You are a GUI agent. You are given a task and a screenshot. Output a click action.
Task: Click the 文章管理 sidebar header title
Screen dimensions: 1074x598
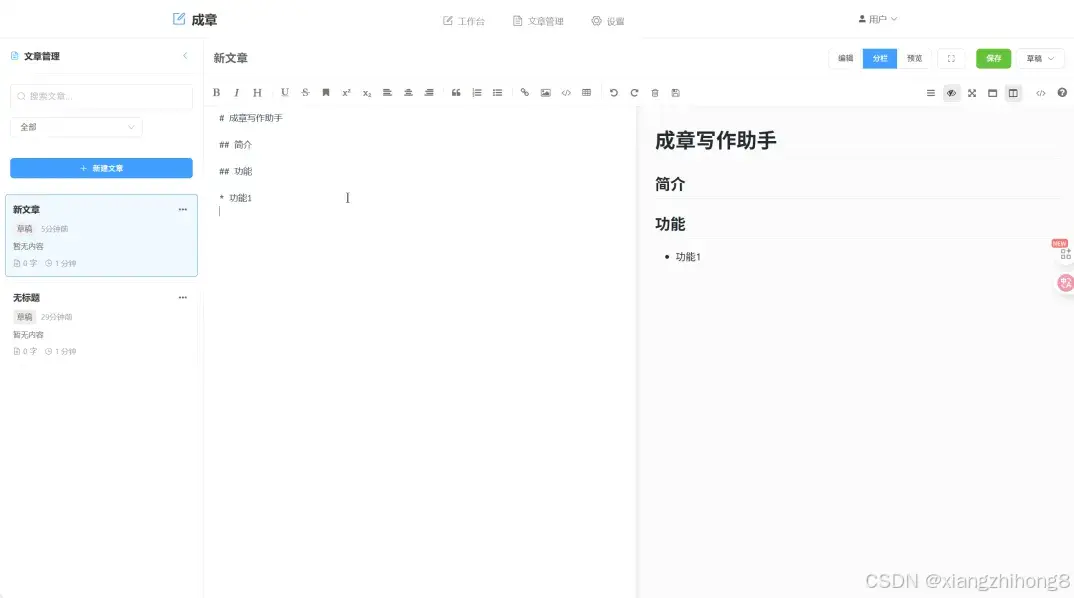point(42,56)
